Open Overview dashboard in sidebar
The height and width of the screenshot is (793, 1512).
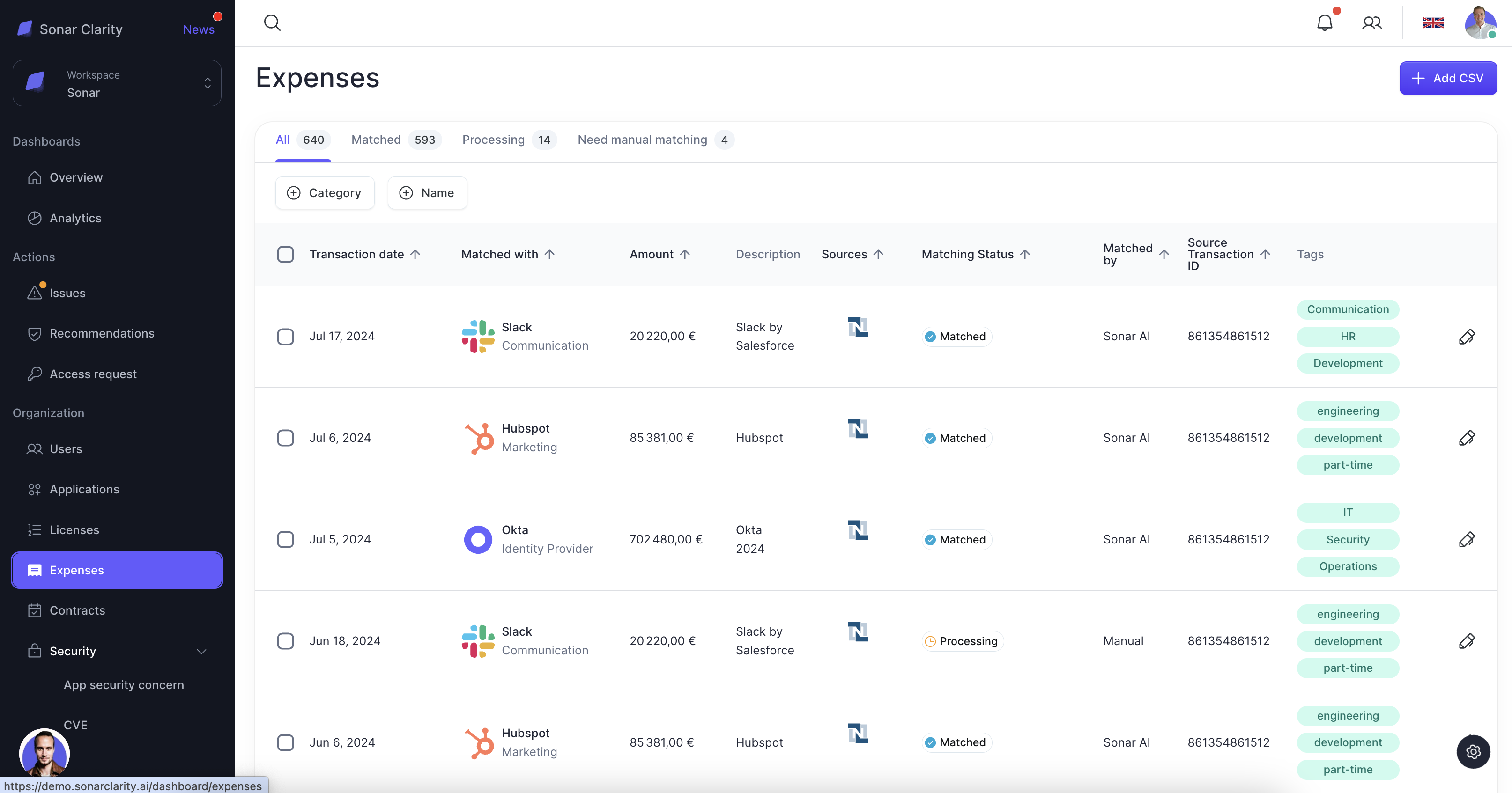[x=117, y=177]
